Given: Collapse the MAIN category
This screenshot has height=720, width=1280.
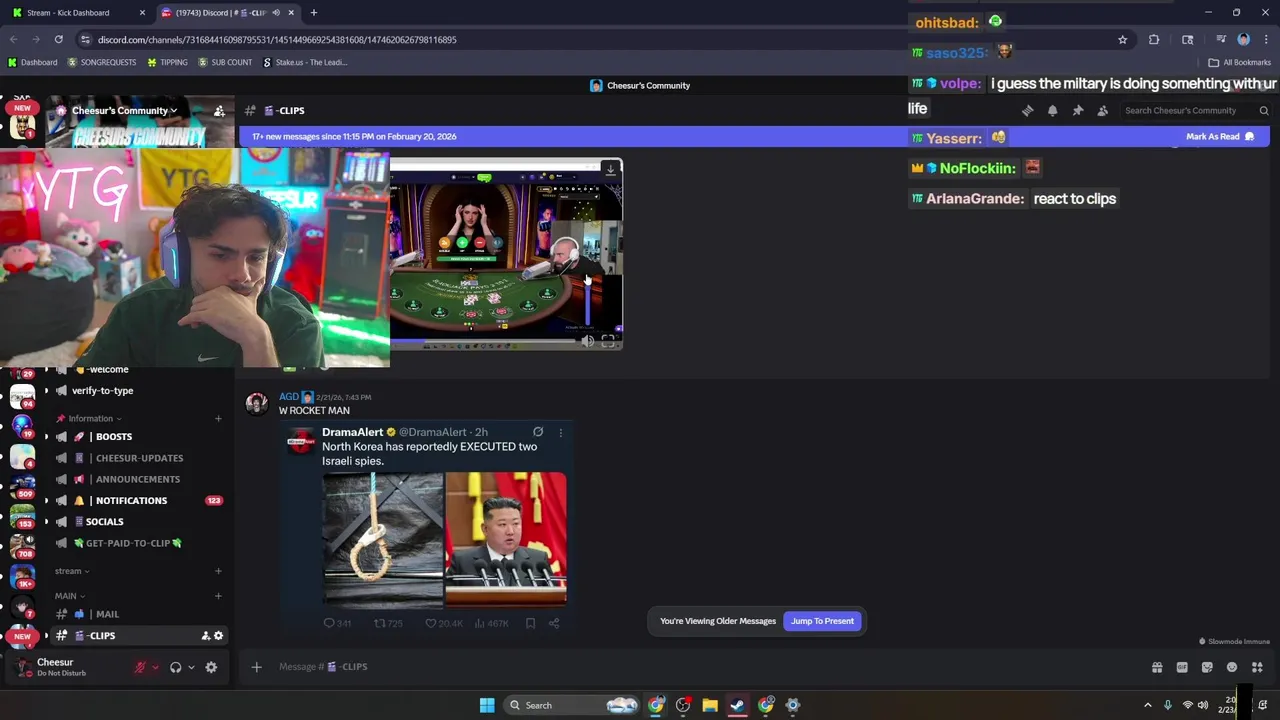Looking at the screenshot, I should (70, 596).
